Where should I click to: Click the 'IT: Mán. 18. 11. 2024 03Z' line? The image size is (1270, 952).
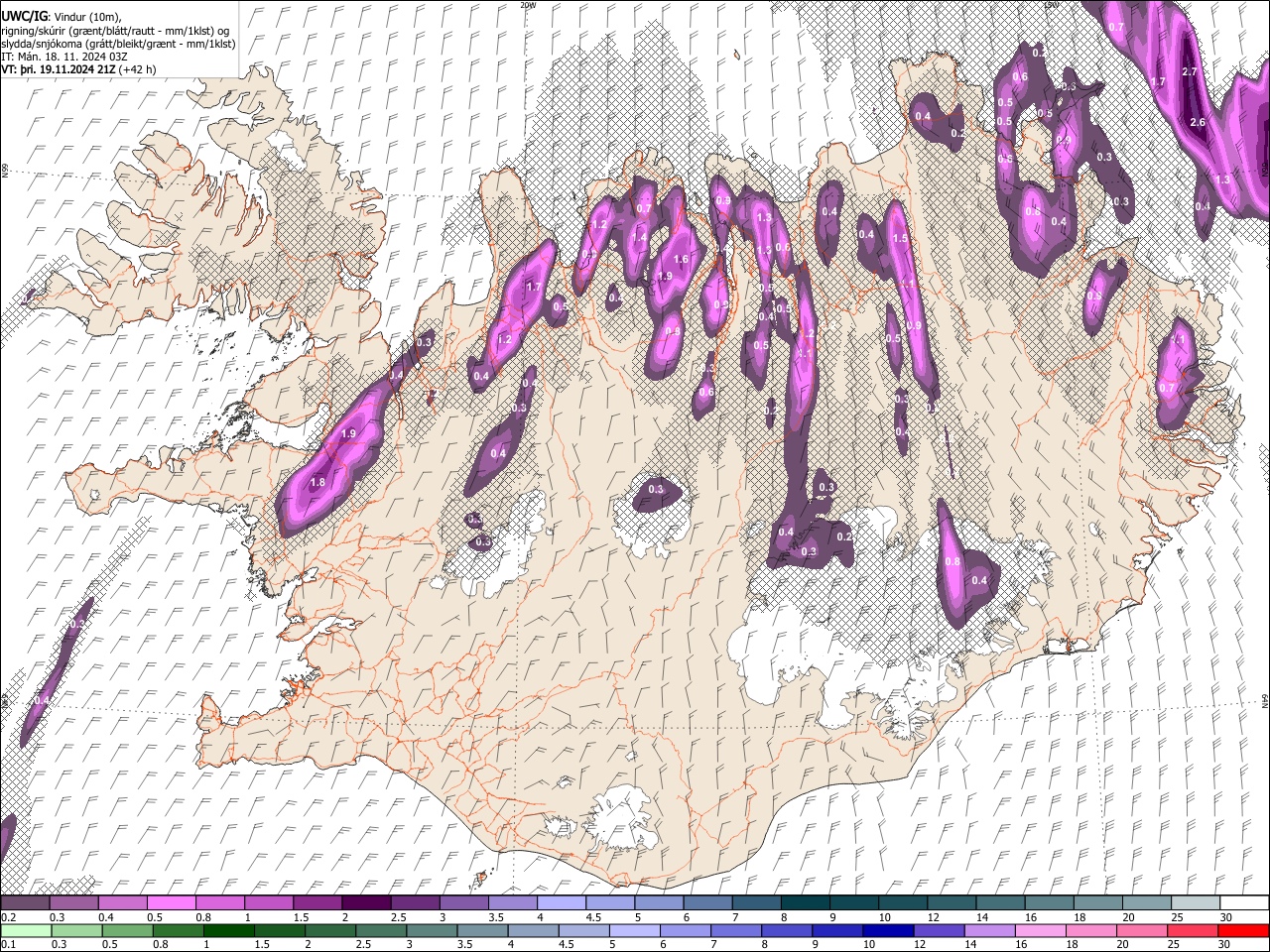63,57
